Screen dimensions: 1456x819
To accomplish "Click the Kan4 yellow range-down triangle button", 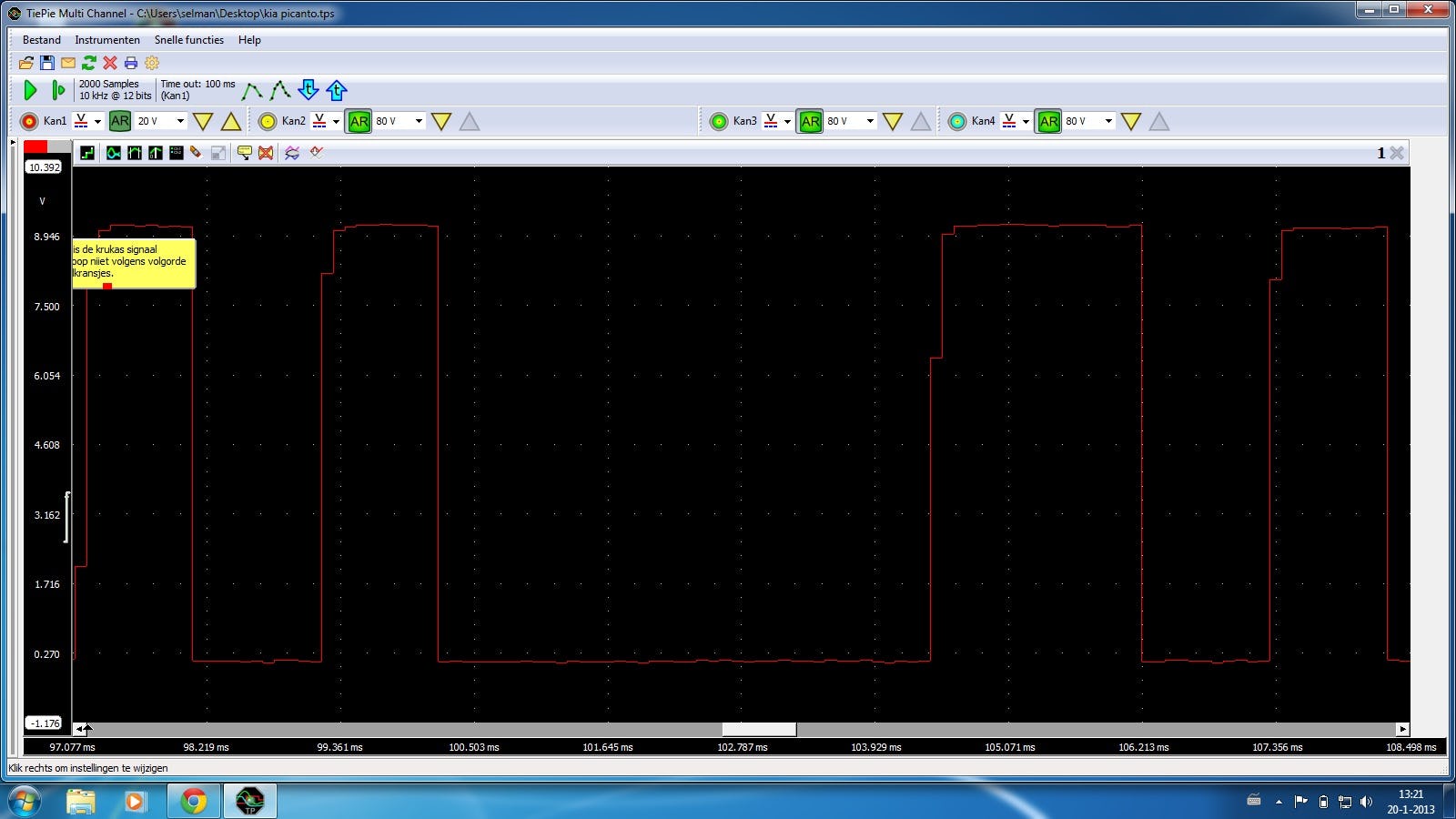I will tap(1131, 121).
